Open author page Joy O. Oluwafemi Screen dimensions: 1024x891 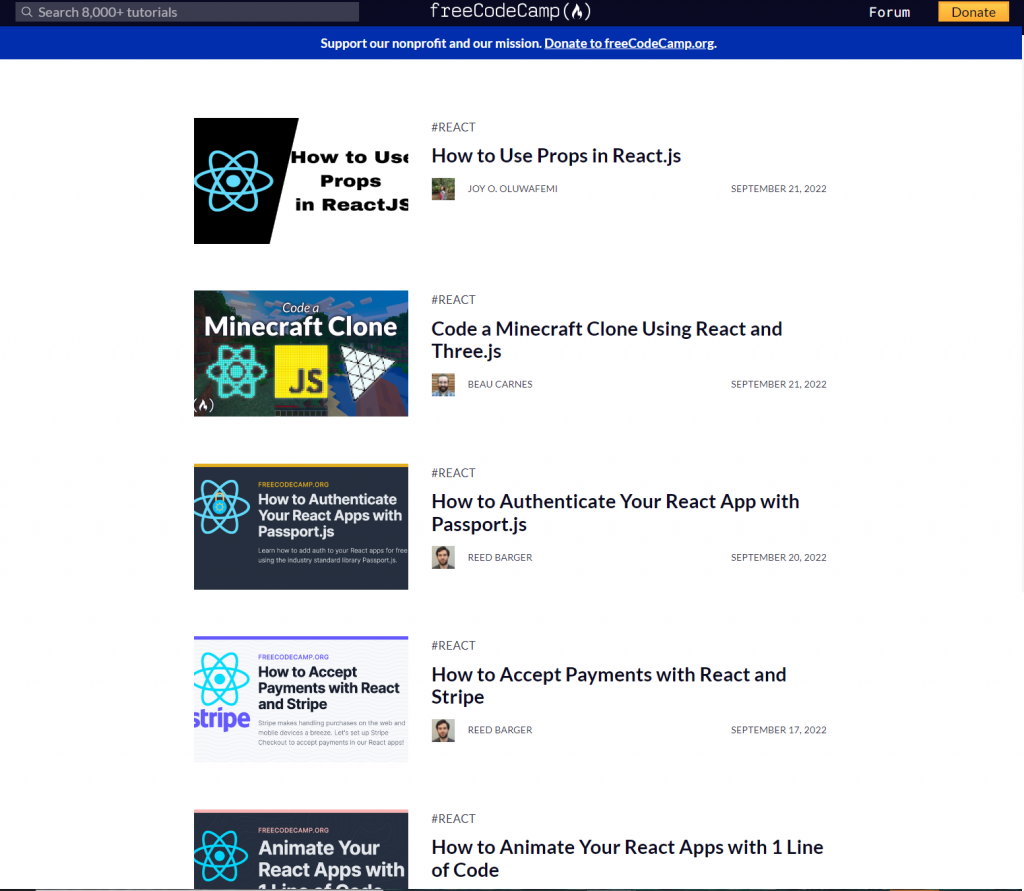click(512, 189)
